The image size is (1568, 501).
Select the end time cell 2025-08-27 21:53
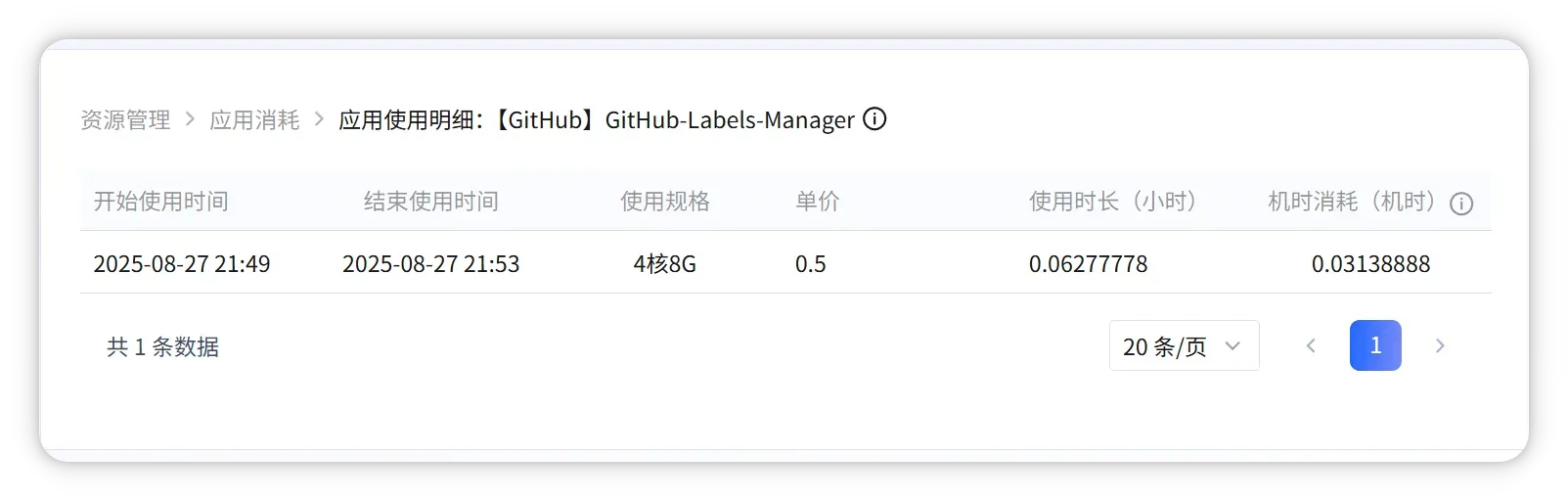[430, 264]
